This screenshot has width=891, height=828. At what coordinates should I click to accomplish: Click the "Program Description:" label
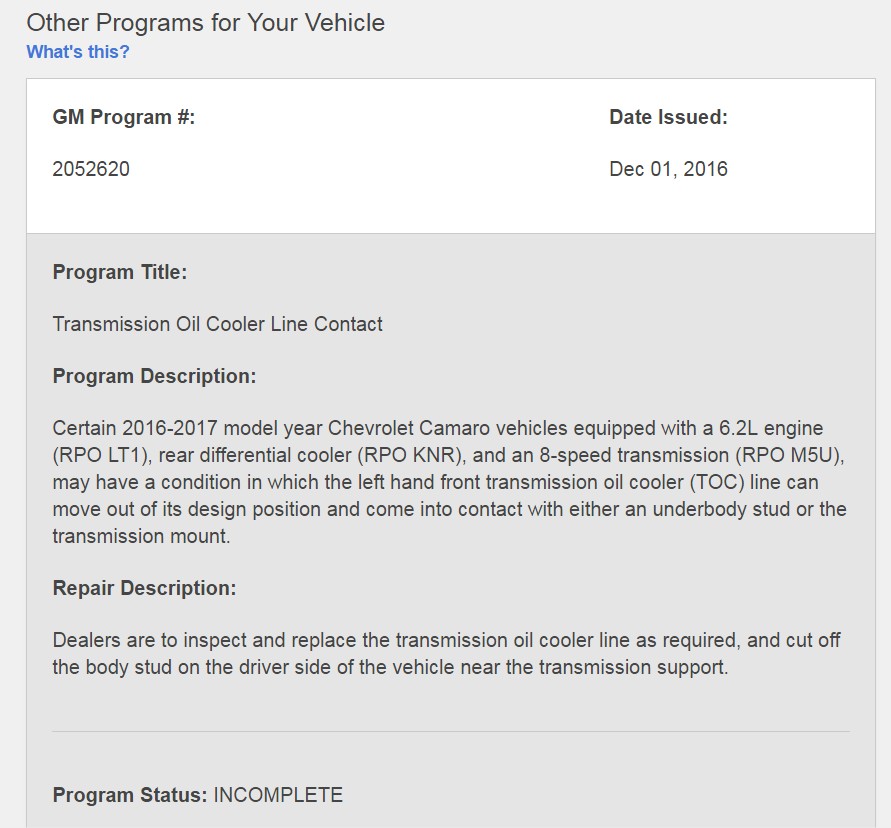pyautogui.click(x=155, y=376)
